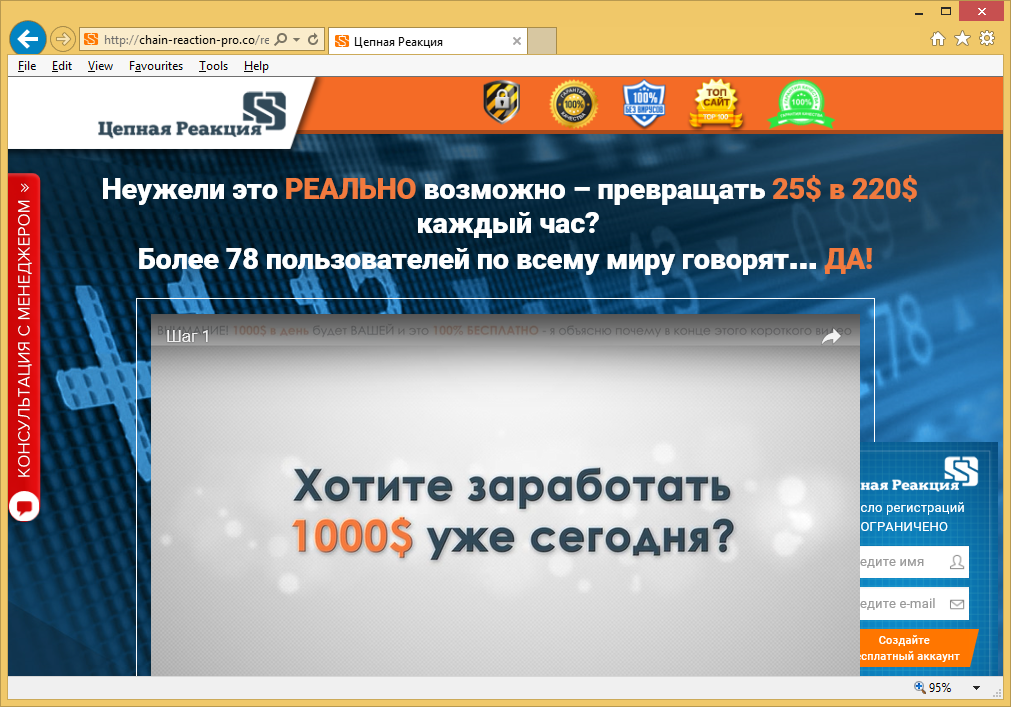Open the Tools menu in menu bar
The image size is (1011, 707).
(x=213, y=66)
